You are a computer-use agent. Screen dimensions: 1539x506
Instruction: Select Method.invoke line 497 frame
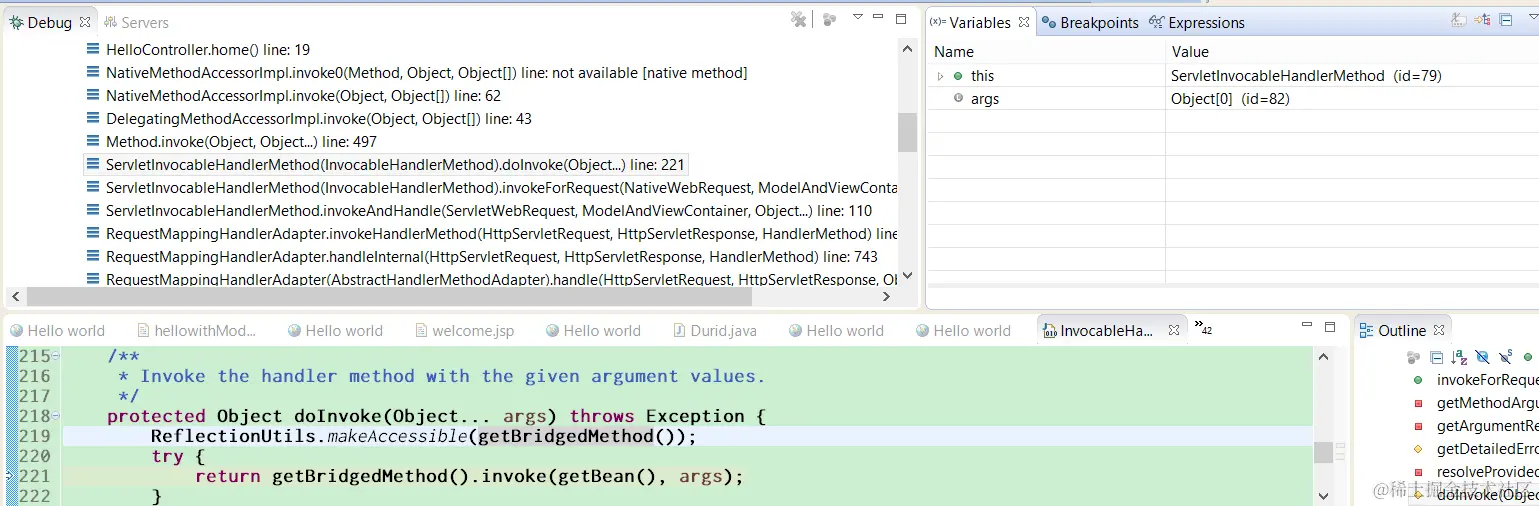click(232, 142)
